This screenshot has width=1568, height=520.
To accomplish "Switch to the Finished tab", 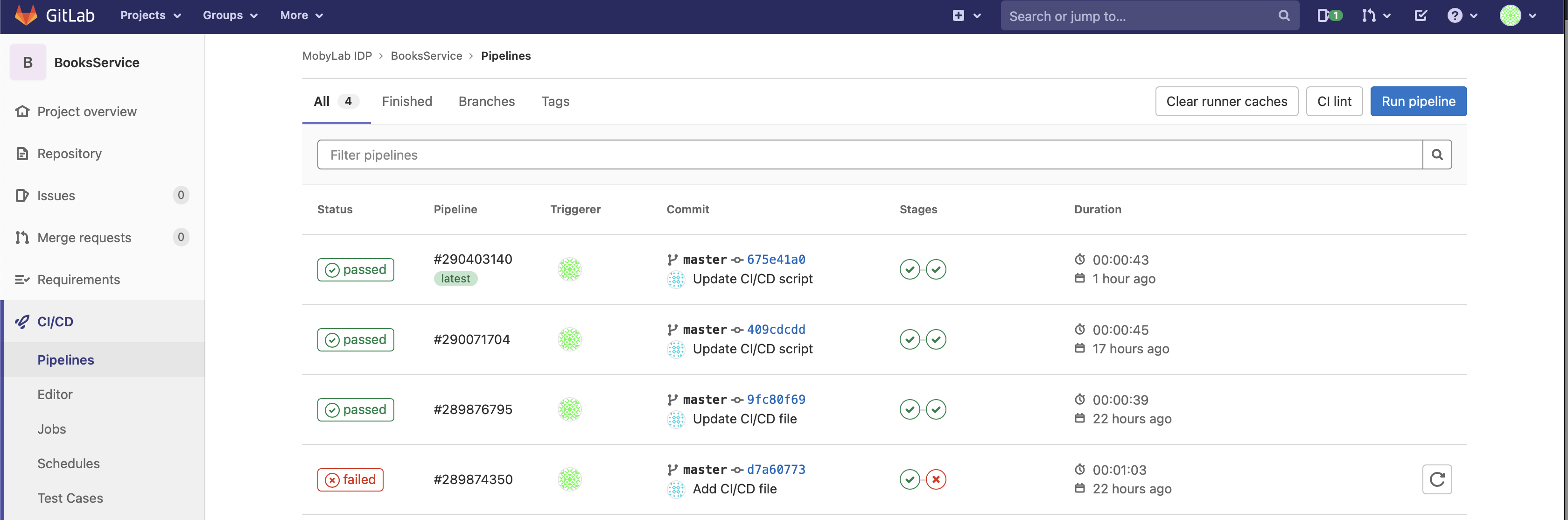I will tap(406, 101).
